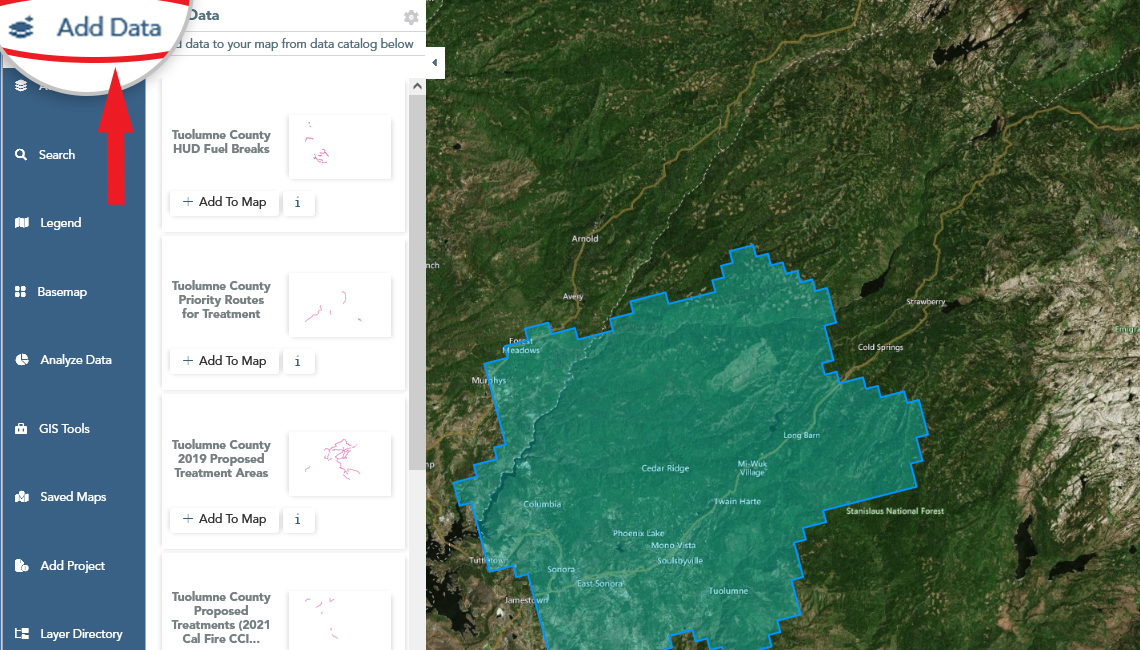Click the data catalog scrollbar thumb
The width and height of the screenshot is (1140, 650).
pyautogui.click(x=417, y=282)
